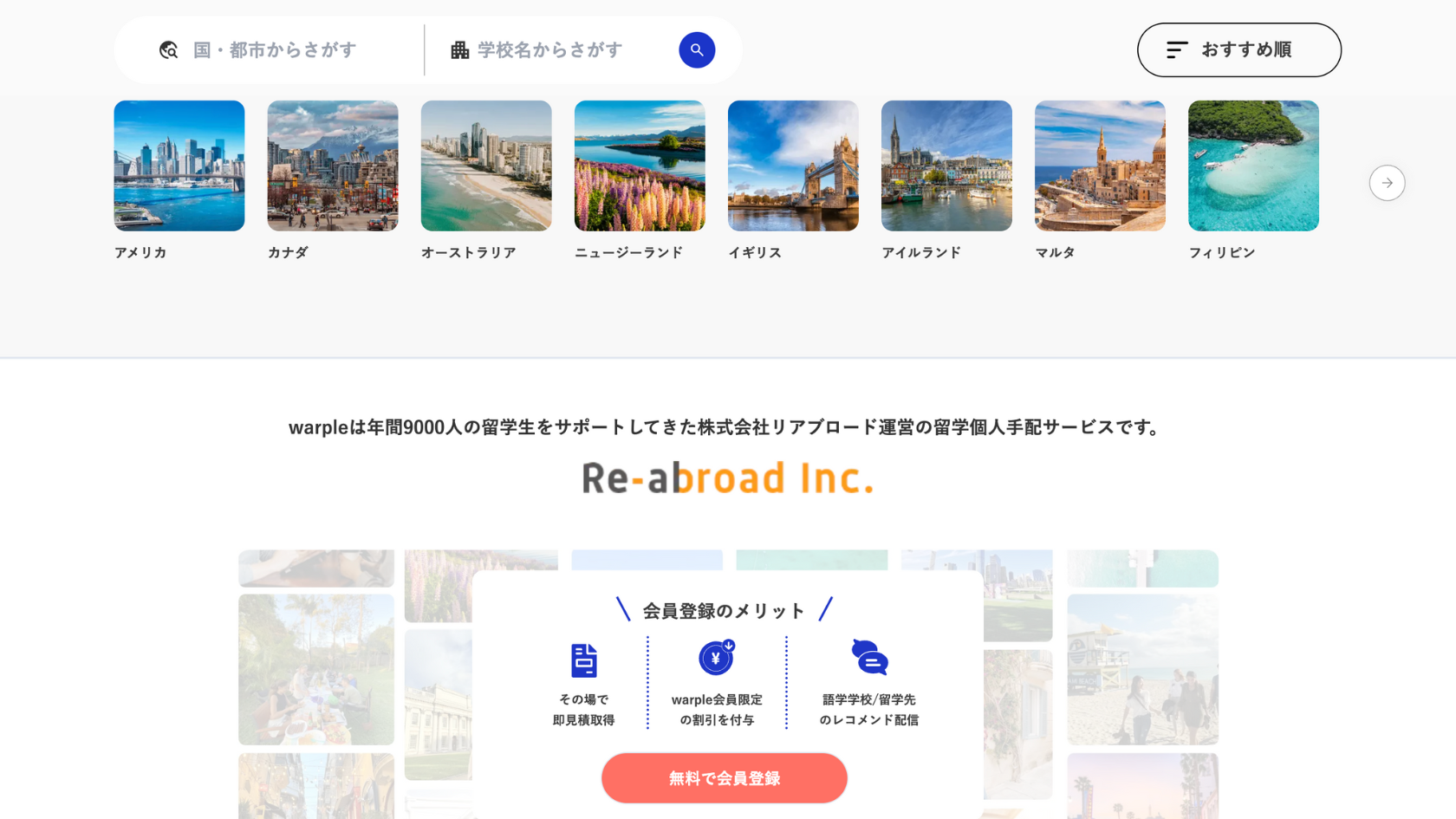
Task: Click the school building icon
Action: [460, 50]
